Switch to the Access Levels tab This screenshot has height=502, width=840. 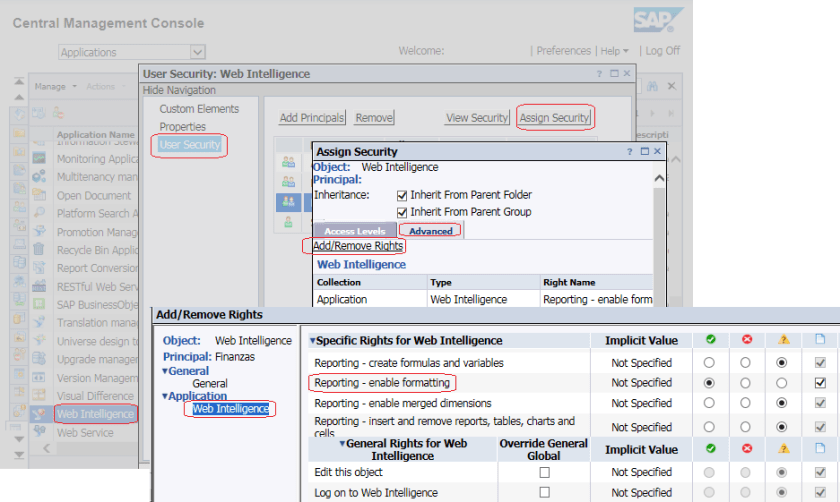click(x=355, y=231)
